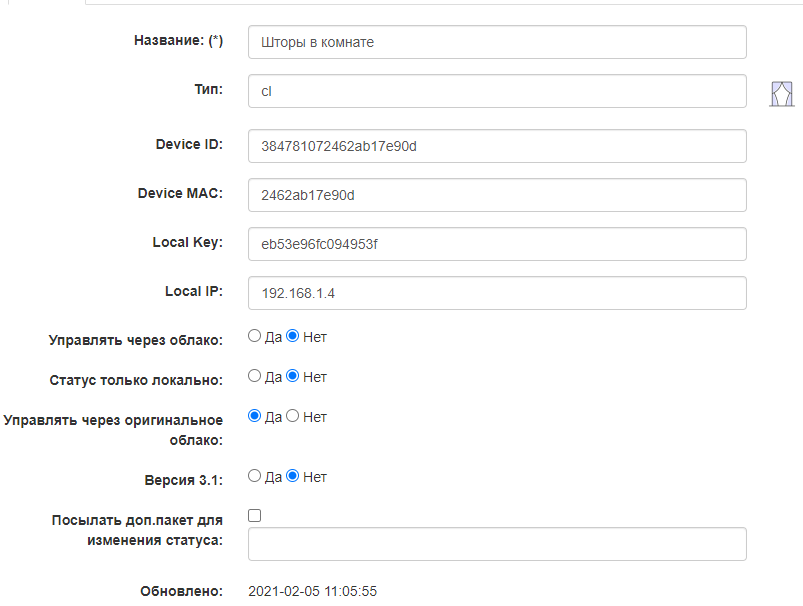Click into the Device ID field

pyautogui.click(x=497, y=146)
